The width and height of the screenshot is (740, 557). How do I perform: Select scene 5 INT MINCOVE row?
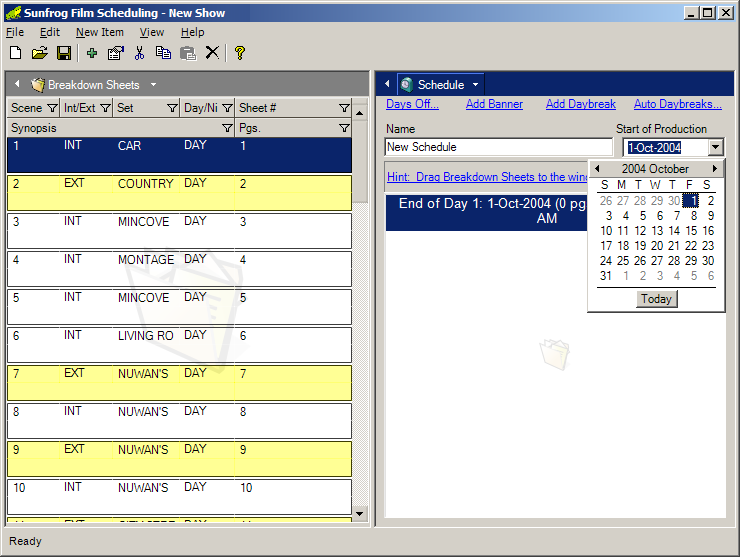click(x=179, y=307)
